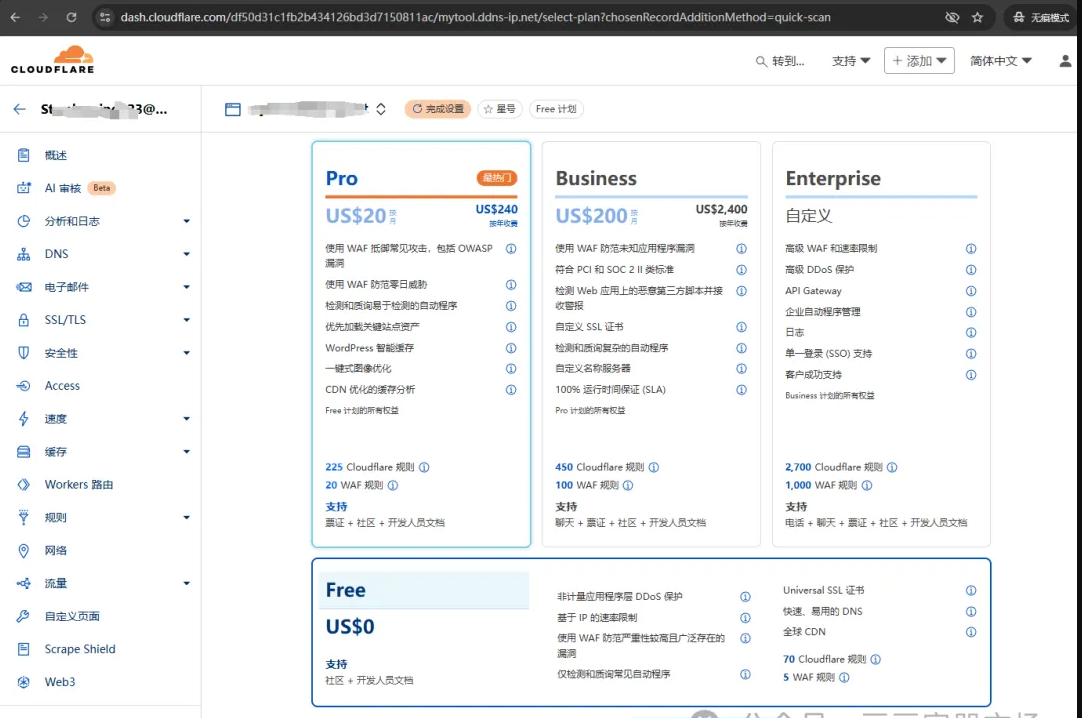Show info for Universal SSL 证书

click(x=971, y=590)
